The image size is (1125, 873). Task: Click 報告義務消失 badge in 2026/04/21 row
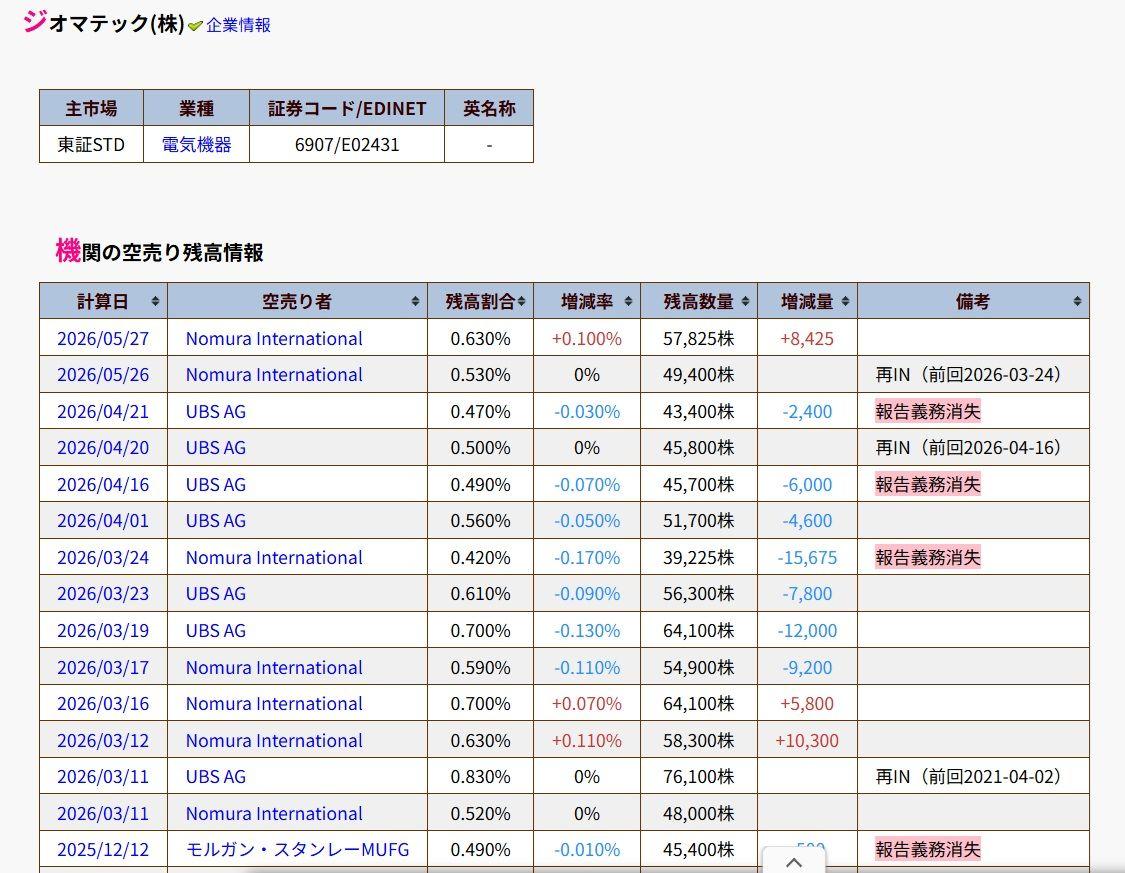(x=928, y=412)
